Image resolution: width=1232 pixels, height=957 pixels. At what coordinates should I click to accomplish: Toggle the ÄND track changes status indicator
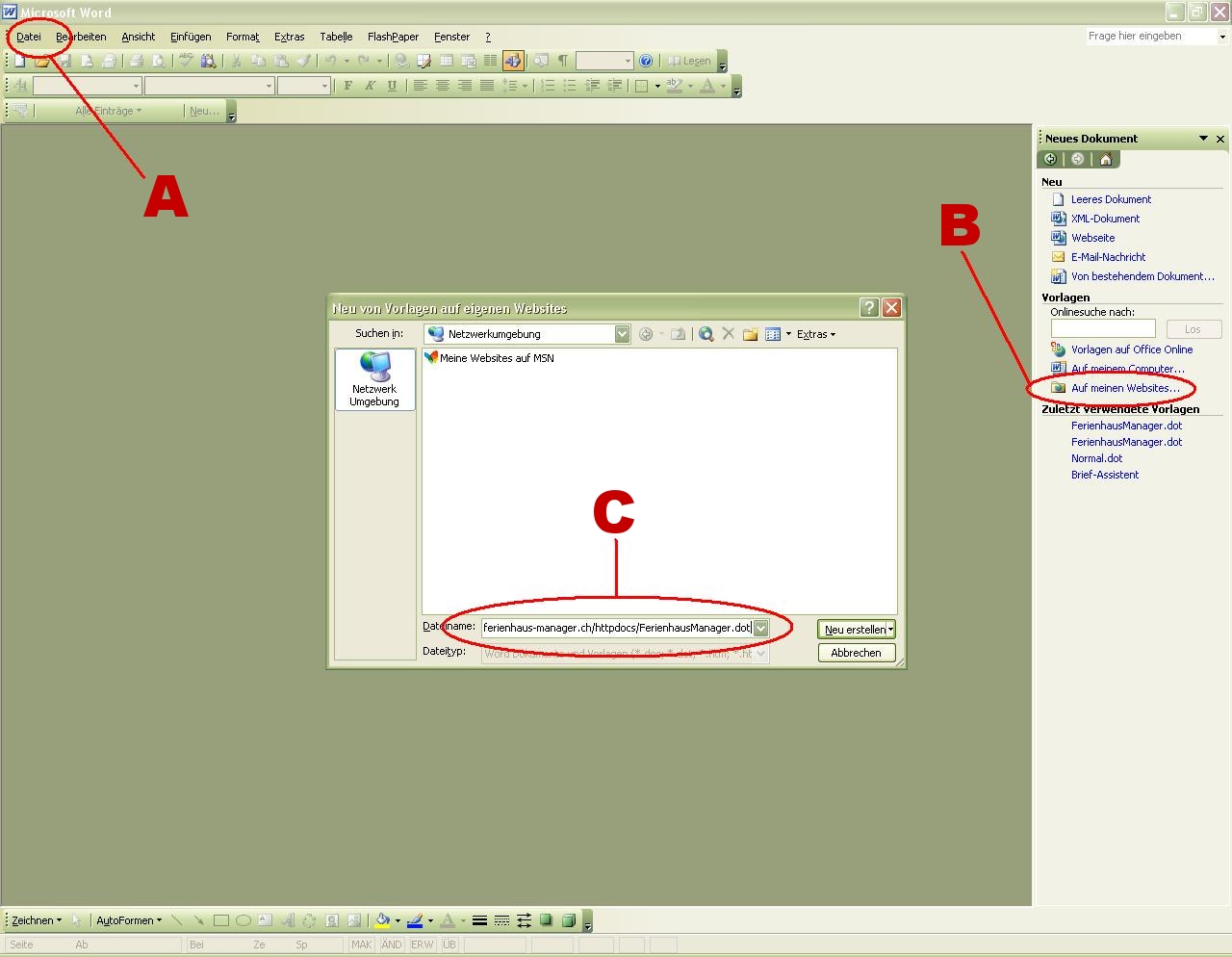[x=392, y=944]
